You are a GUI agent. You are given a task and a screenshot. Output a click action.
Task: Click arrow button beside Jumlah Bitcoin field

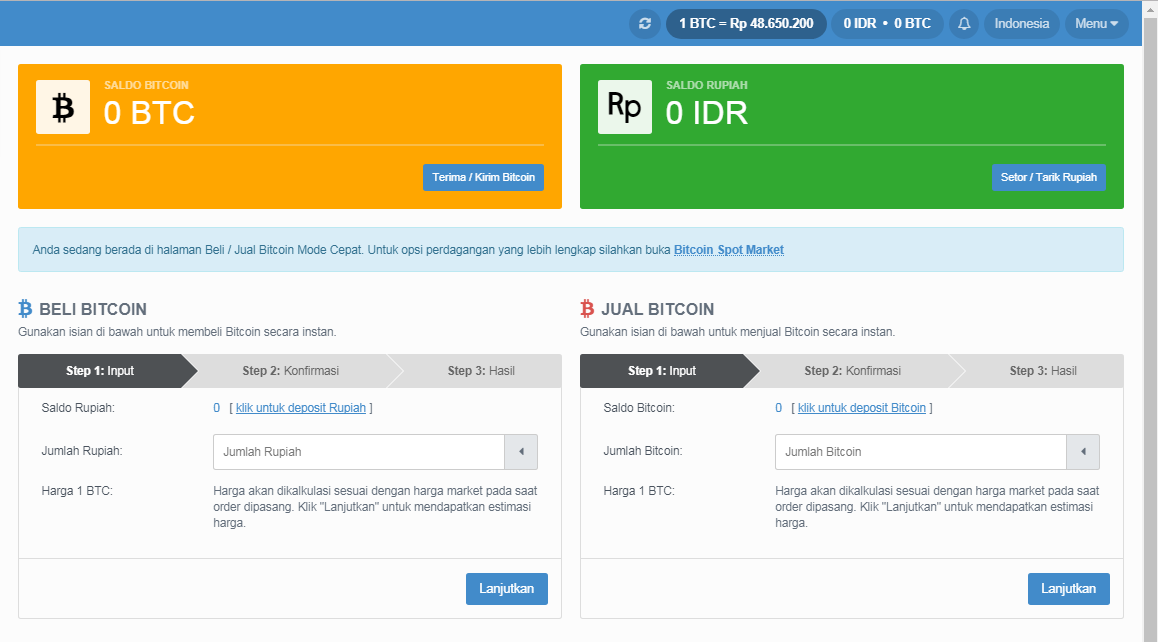tap(1083, 452)
